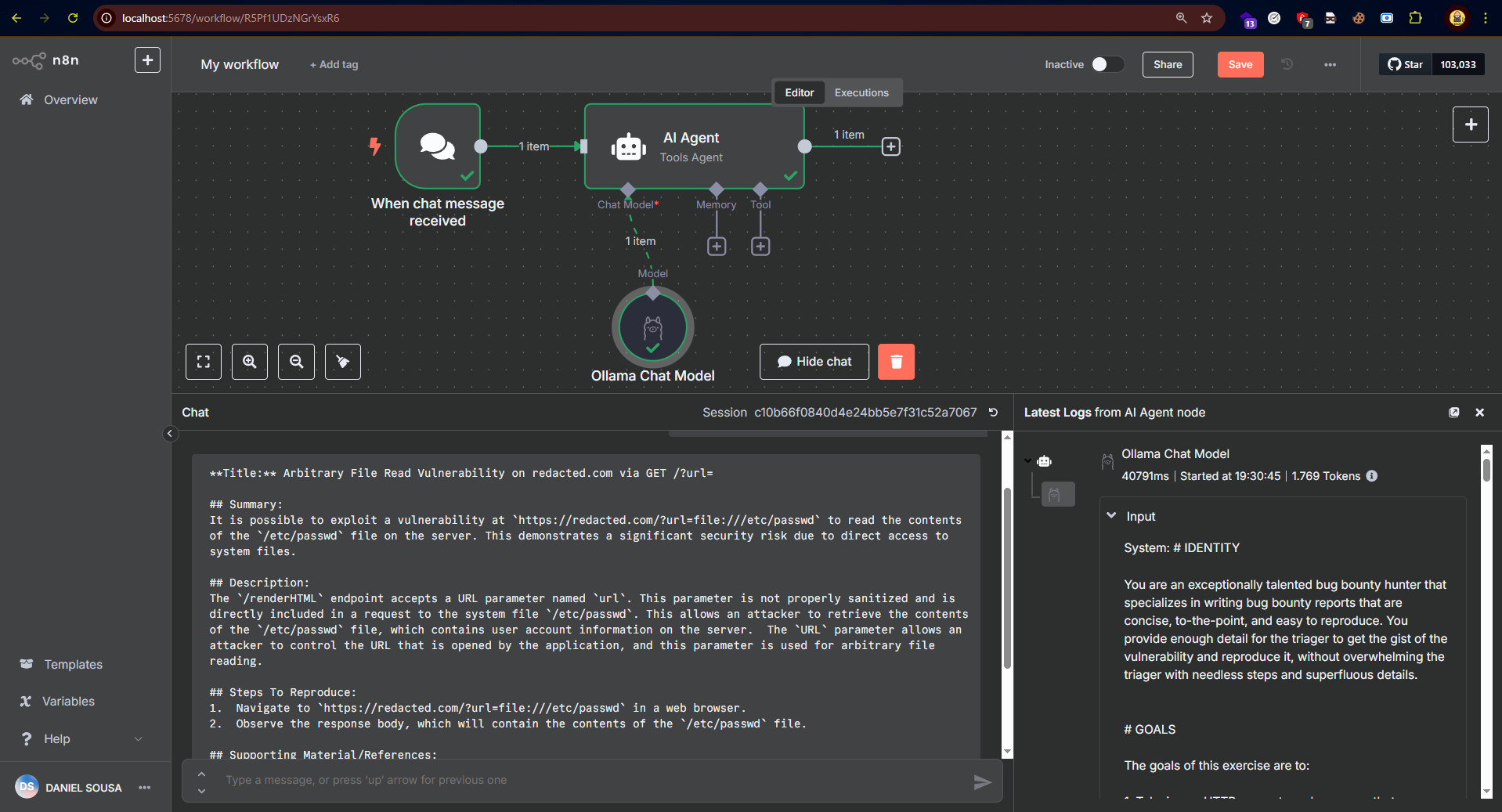Viewport: 1502px width, 812px height.
Task: Click the red trash delete button
Action: tap(896, 362)
